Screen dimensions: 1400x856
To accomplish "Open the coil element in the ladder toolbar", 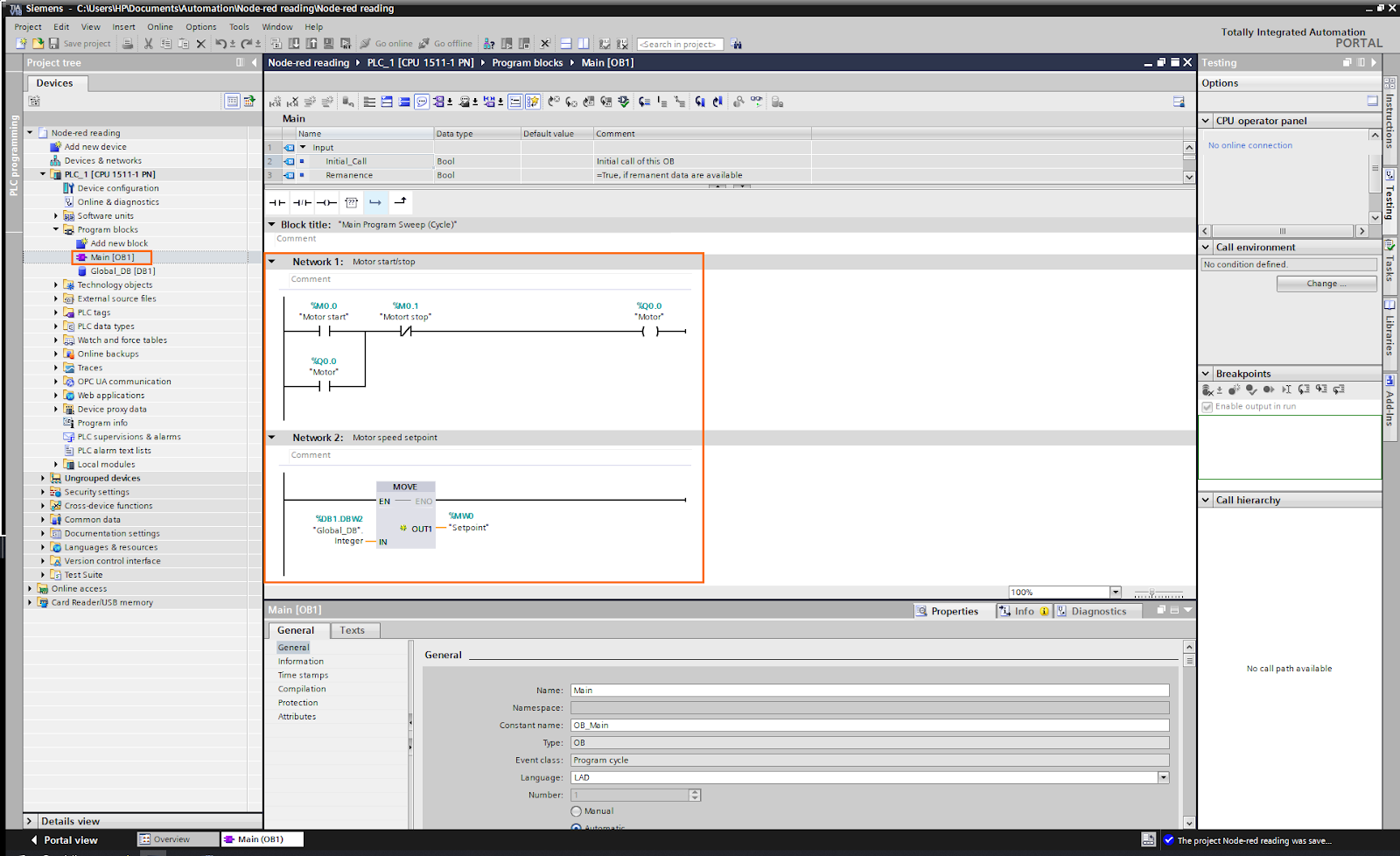I will tap(325, 202).
